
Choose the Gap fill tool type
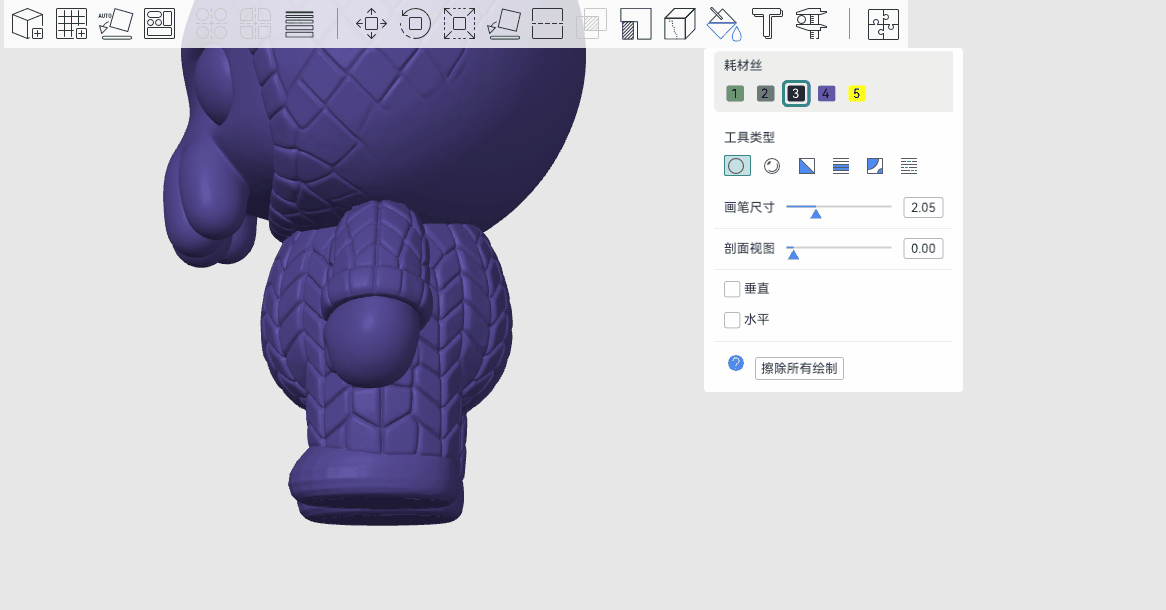click(909, 166)
